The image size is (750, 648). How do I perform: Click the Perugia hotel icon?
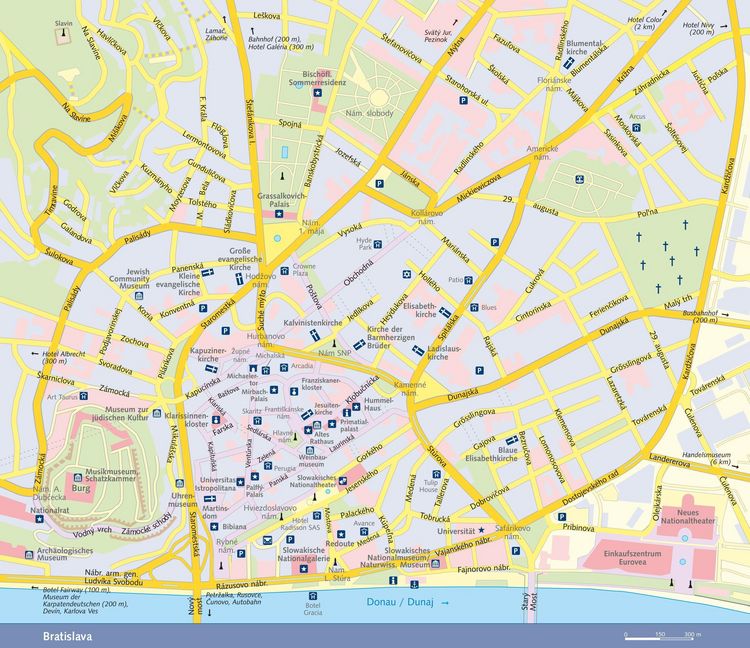267,466
